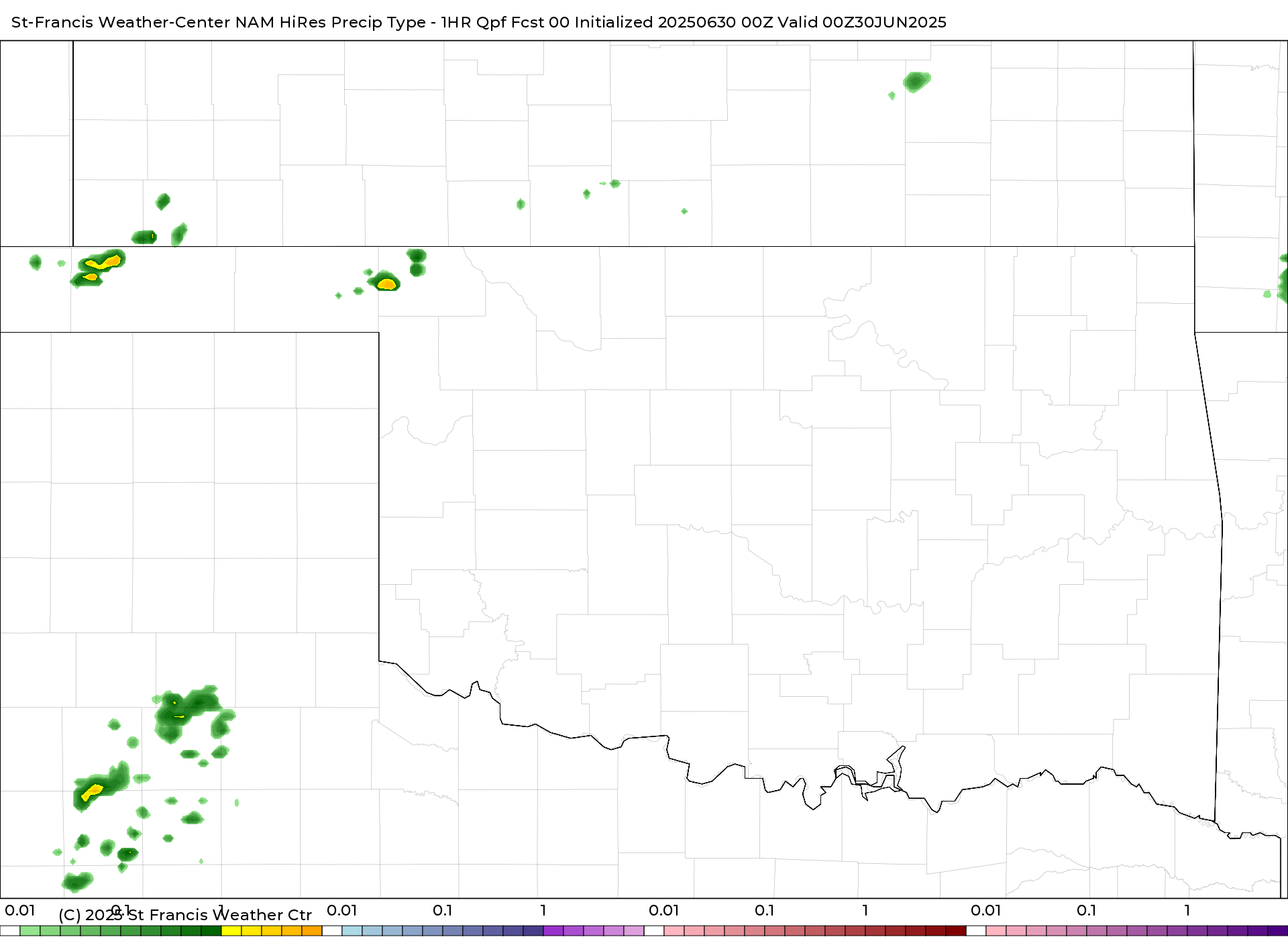This screenshot has height=939, width=1288.
Task: Click the white swatch before the green scale
Action: click(x=10, y=931)
